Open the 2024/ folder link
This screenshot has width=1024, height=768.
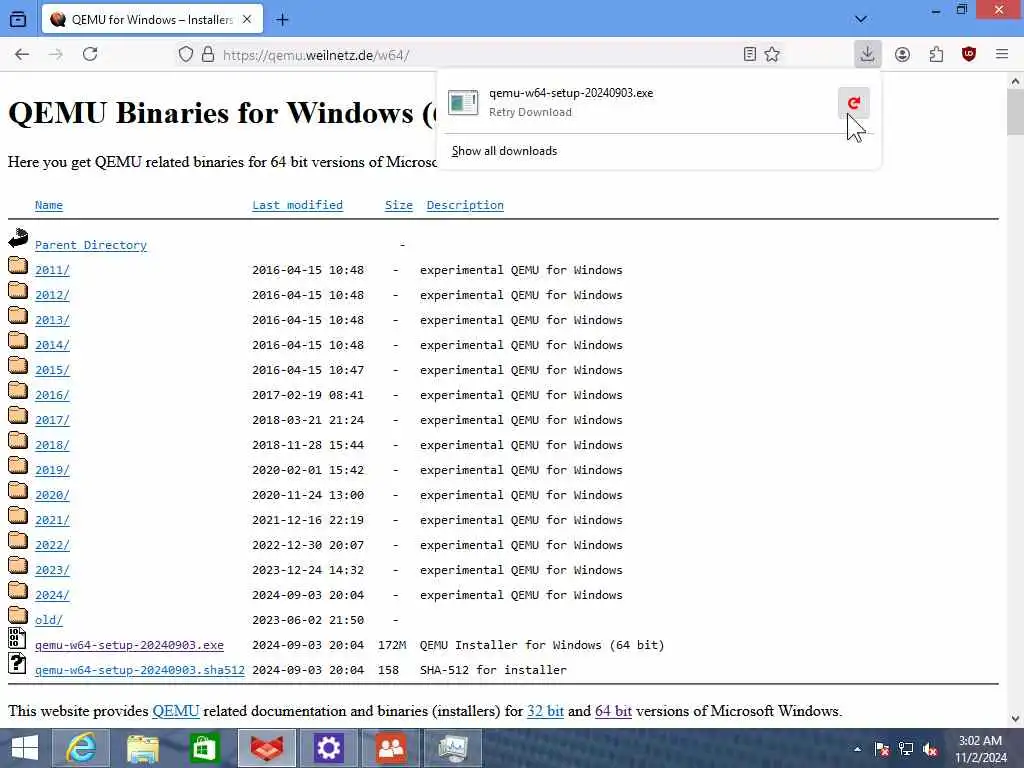[x=52, y=595]
